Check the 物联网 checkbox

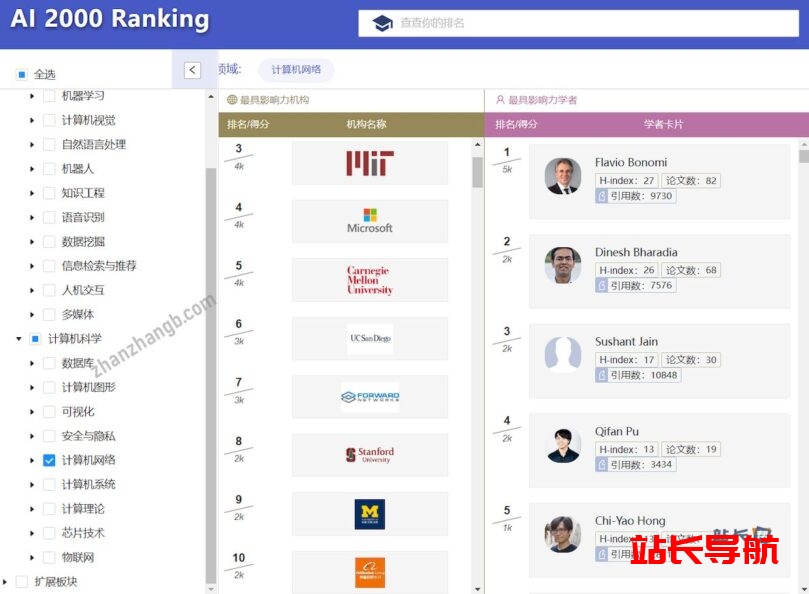(x=49, y=557)
